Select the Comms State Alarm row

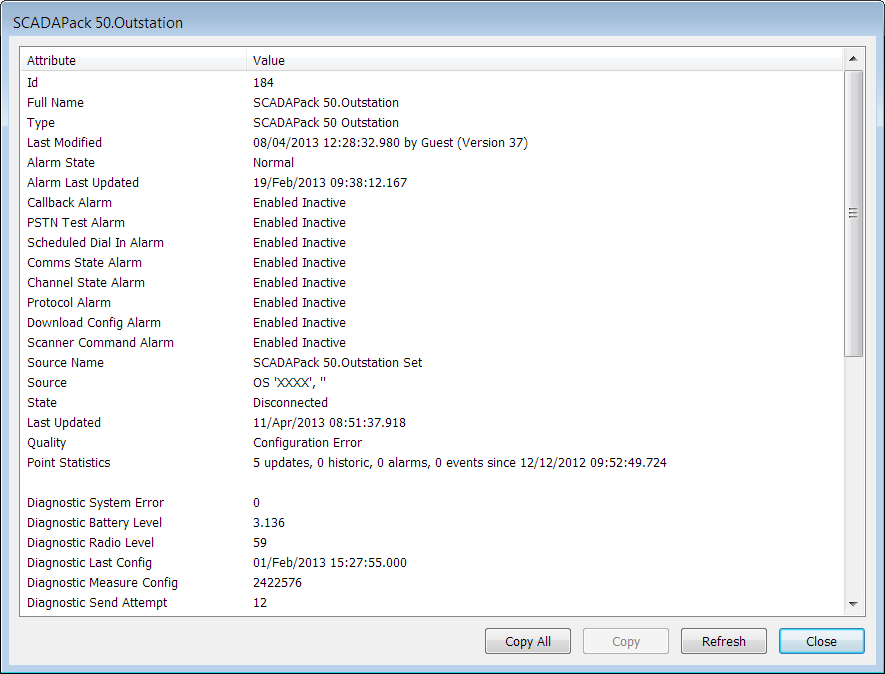[84, 263]
